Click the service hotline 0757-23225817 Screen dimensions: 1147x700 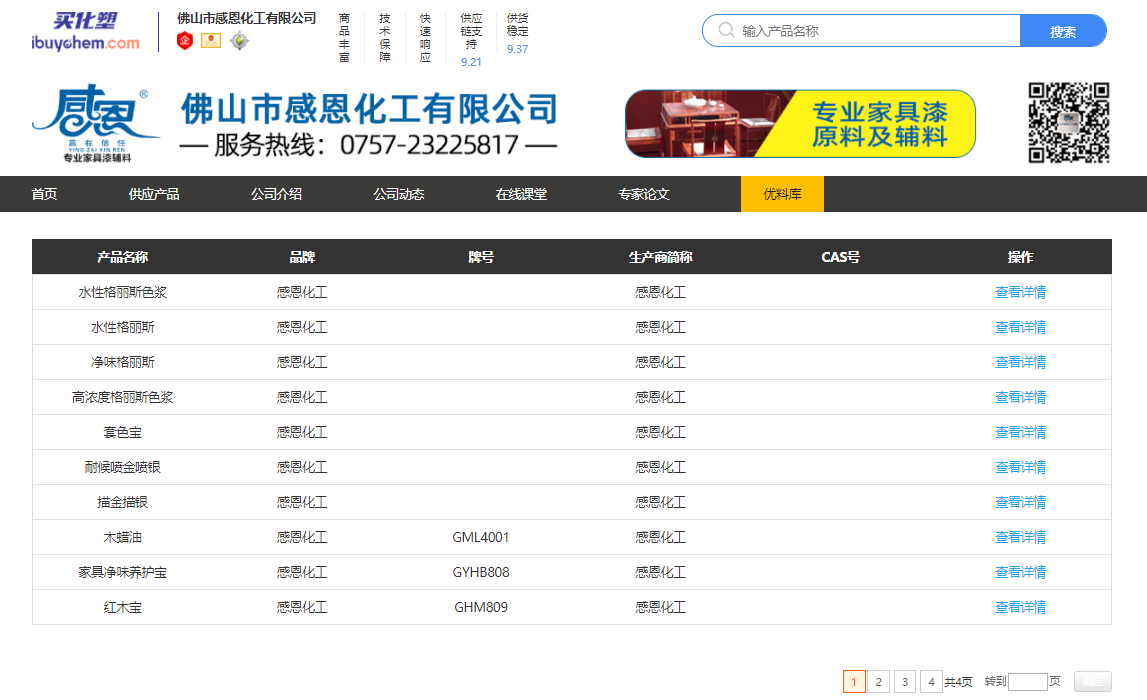point(429,145)
